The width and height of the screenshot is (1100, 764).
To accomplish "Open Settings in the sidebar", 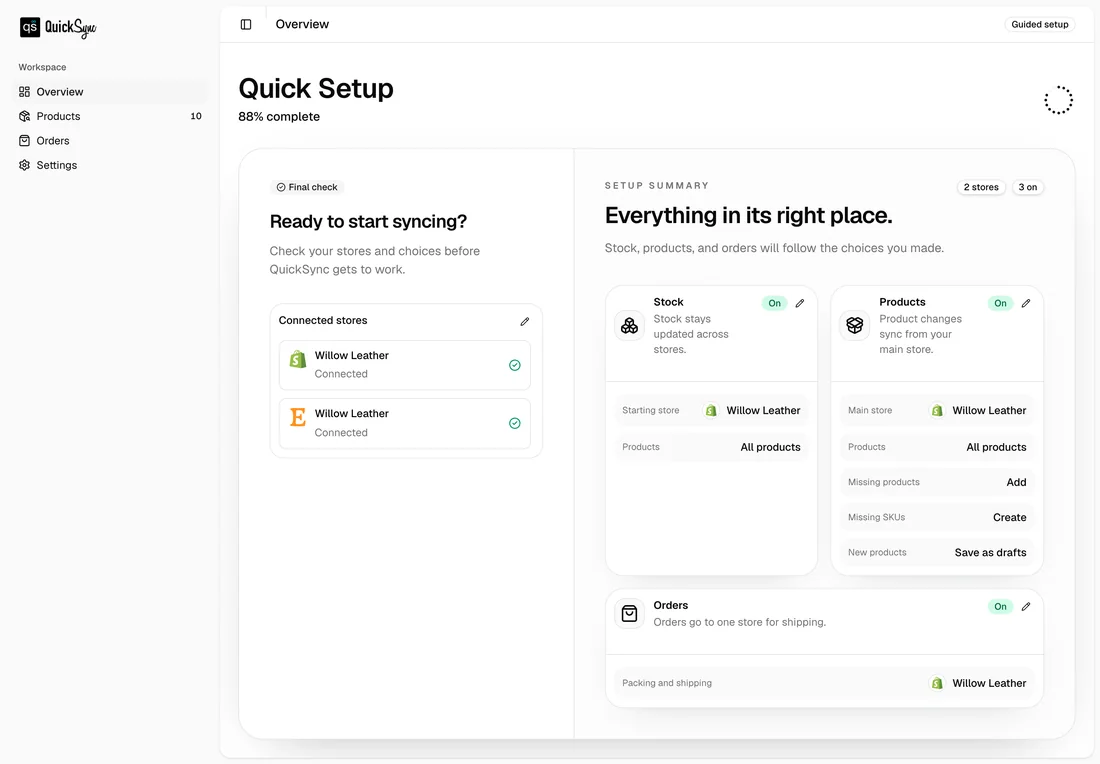I will tap(110, 166).
